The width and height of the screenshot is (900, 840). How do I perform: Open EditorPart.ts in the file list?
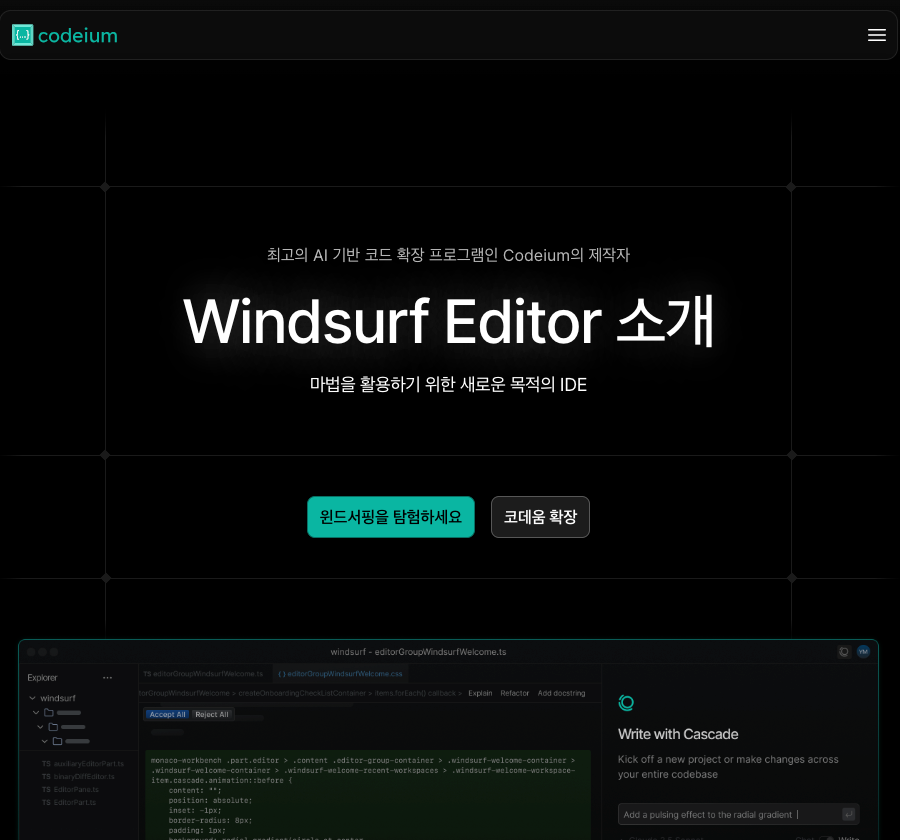(x=69, y=802)
